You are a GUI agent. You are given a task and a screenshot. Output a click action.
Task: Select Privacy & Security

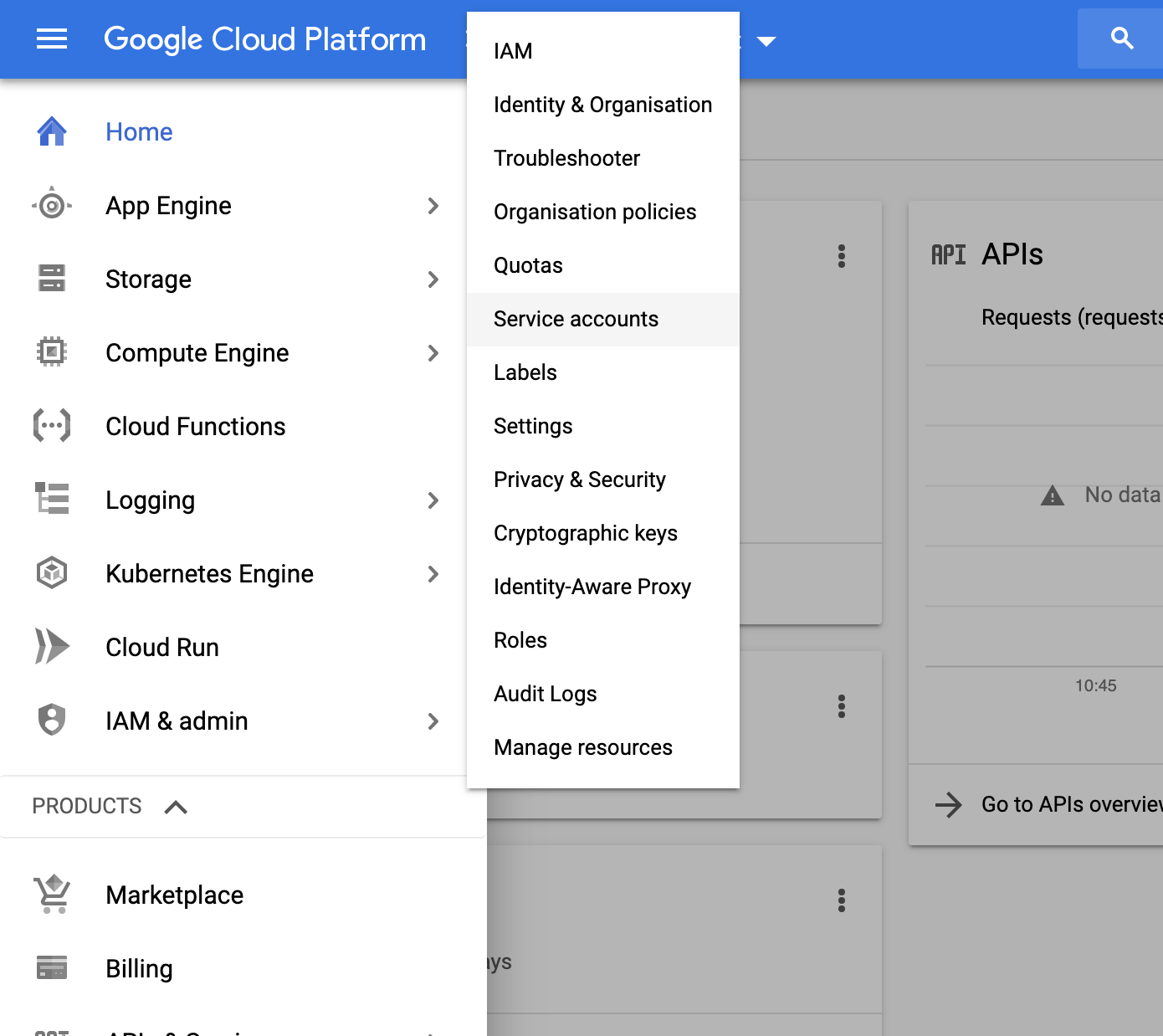point(603,480)
